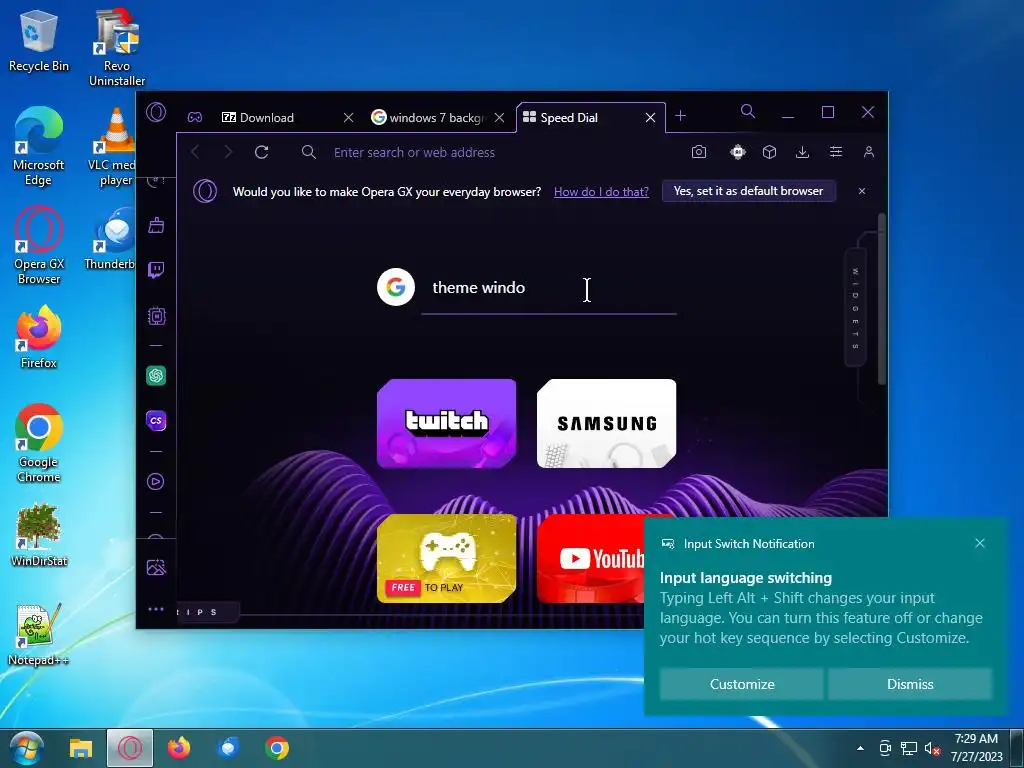The image size is (1024, 768).
Task: Close the Download tab
Action: click(x=348, y=118)
